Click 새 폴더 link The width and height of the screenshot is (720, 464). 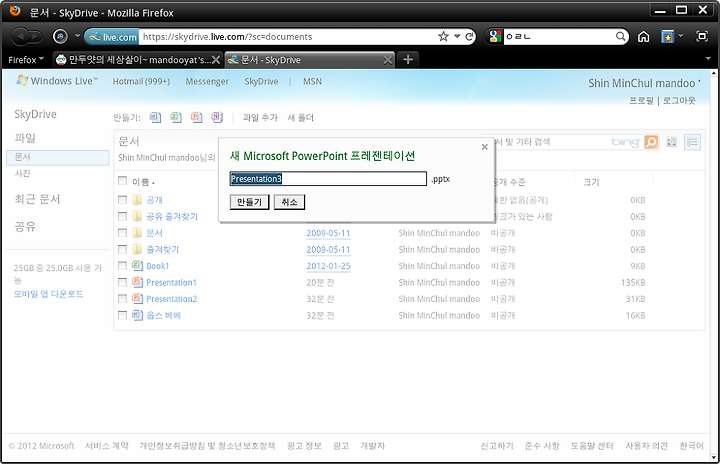pyautogui.click(x=300, y=118)
